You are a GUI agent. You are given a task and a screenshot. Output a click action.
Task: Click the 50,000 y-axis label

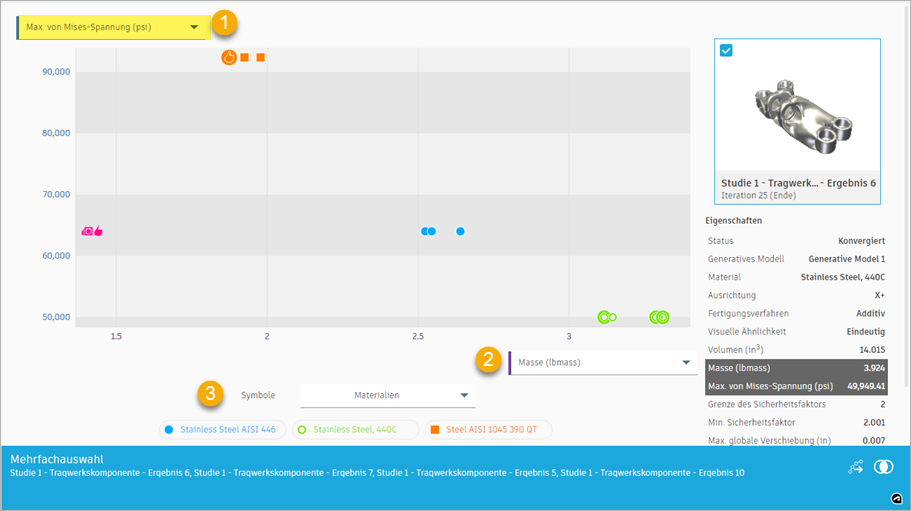(x=56, y=317)
